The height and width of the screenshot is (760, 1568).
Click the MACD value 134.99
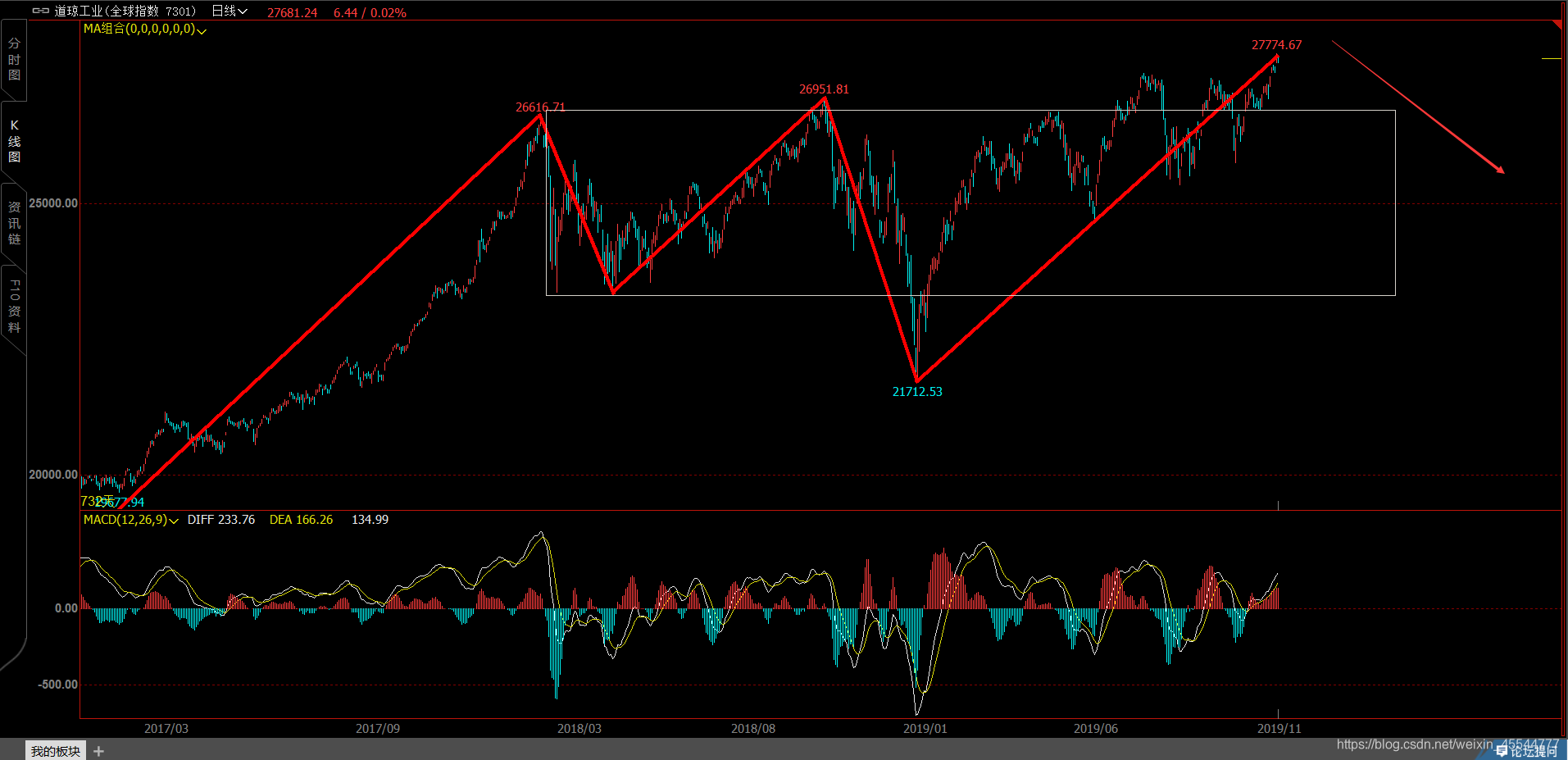(370, 520)
